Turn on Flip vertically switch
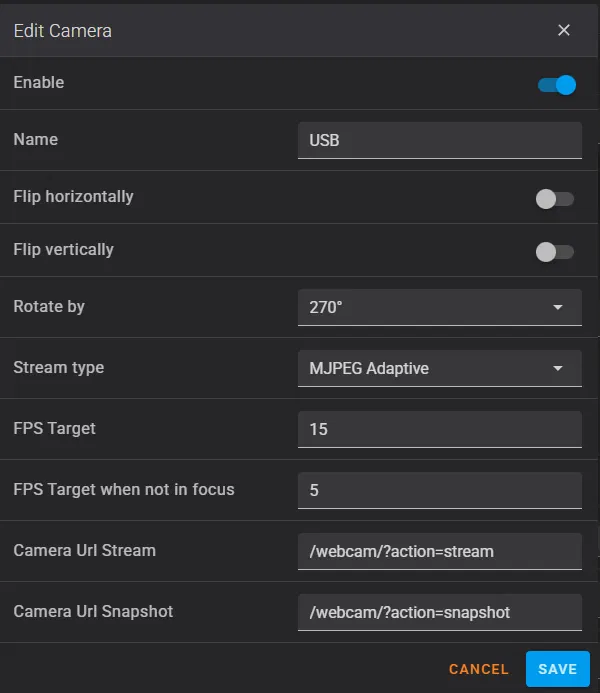The width and height of the screenshot is (600, 693). [x=555, y=252]
